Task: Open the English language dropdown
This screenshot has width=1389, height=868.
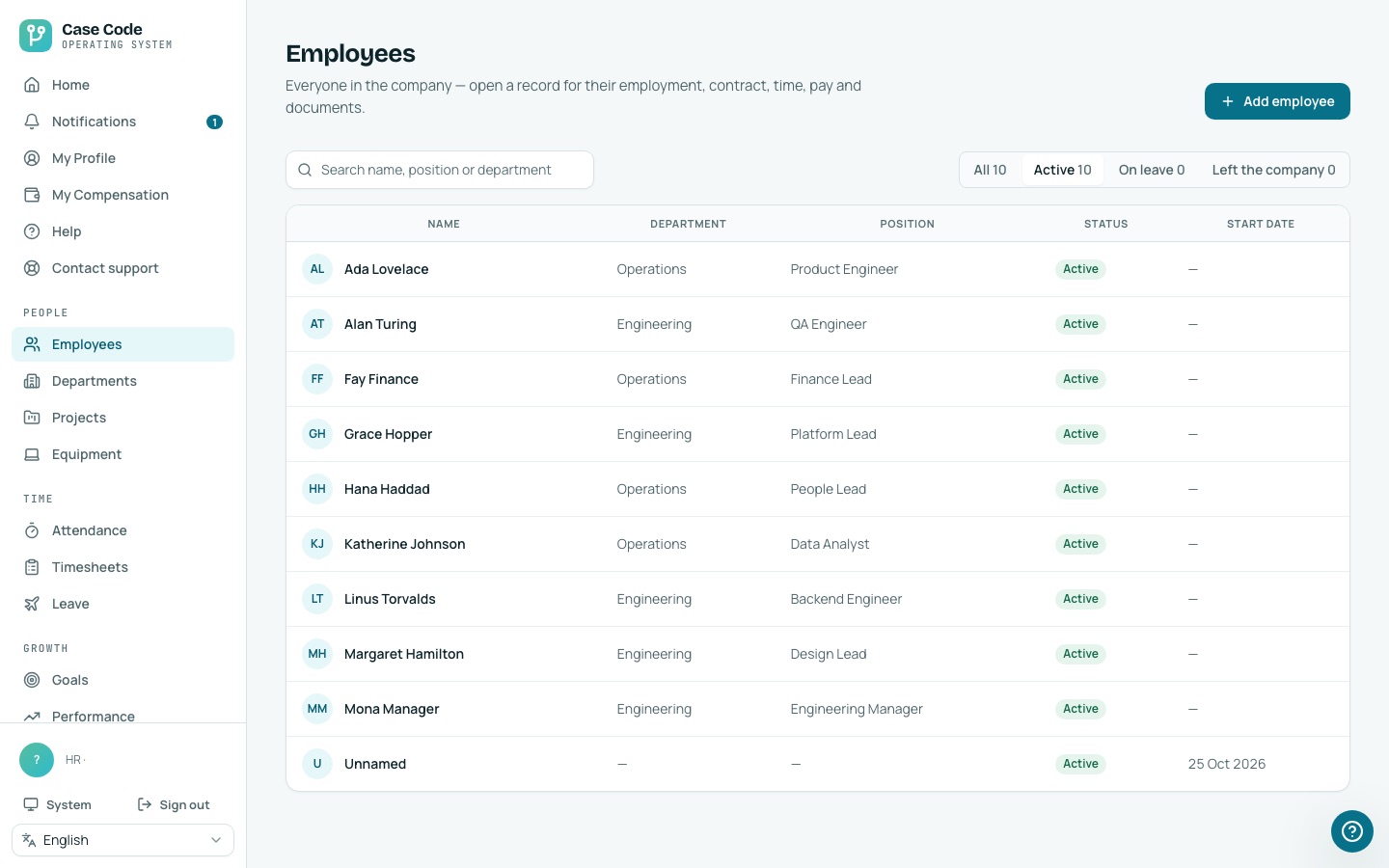Action: click(x=123, y=840)
